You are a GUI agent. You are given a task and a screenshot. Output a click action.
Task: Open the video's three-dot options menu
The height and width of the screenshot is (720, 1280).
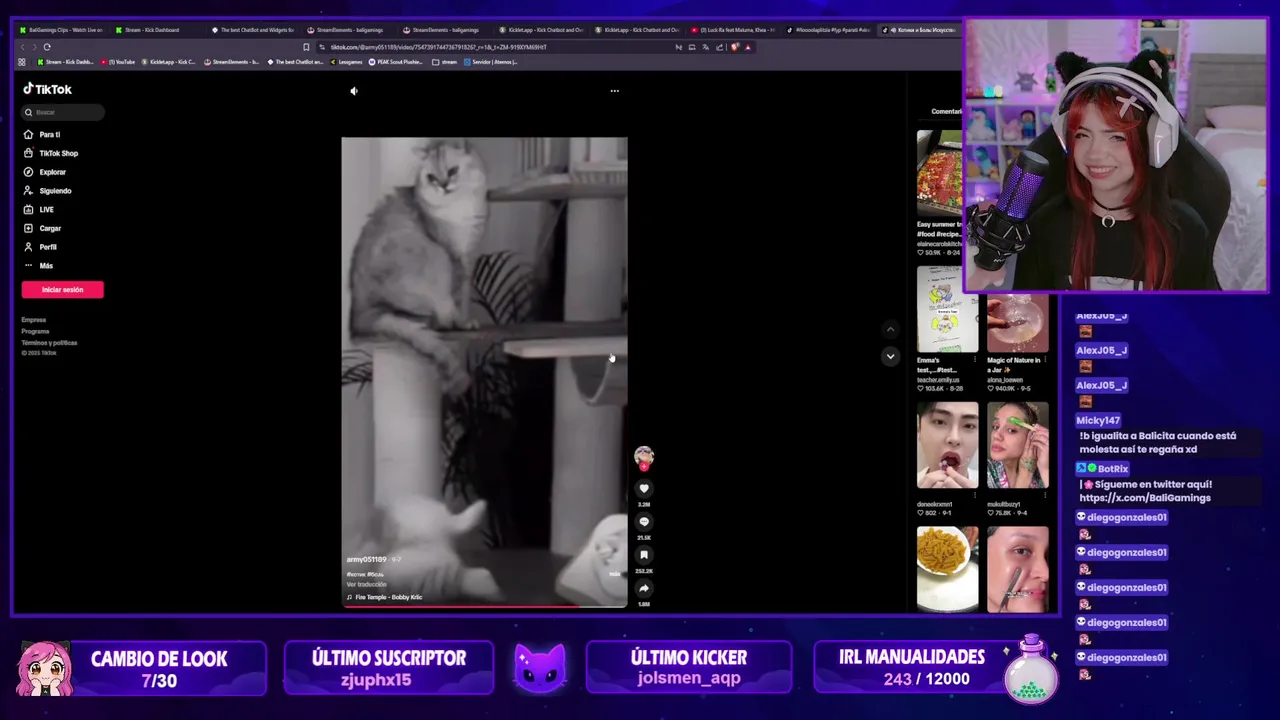(614, 91)
